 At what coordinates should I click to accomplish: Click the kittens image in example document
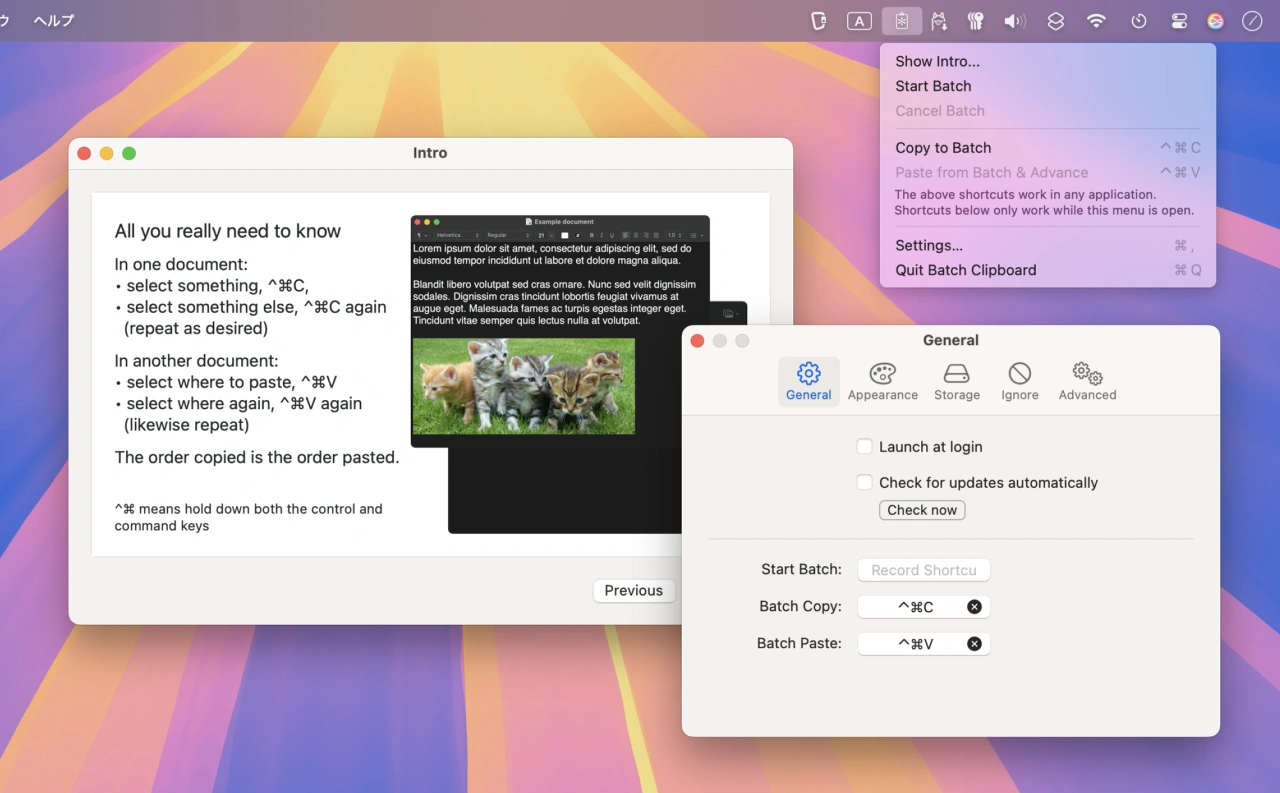[x=523, y=386]
